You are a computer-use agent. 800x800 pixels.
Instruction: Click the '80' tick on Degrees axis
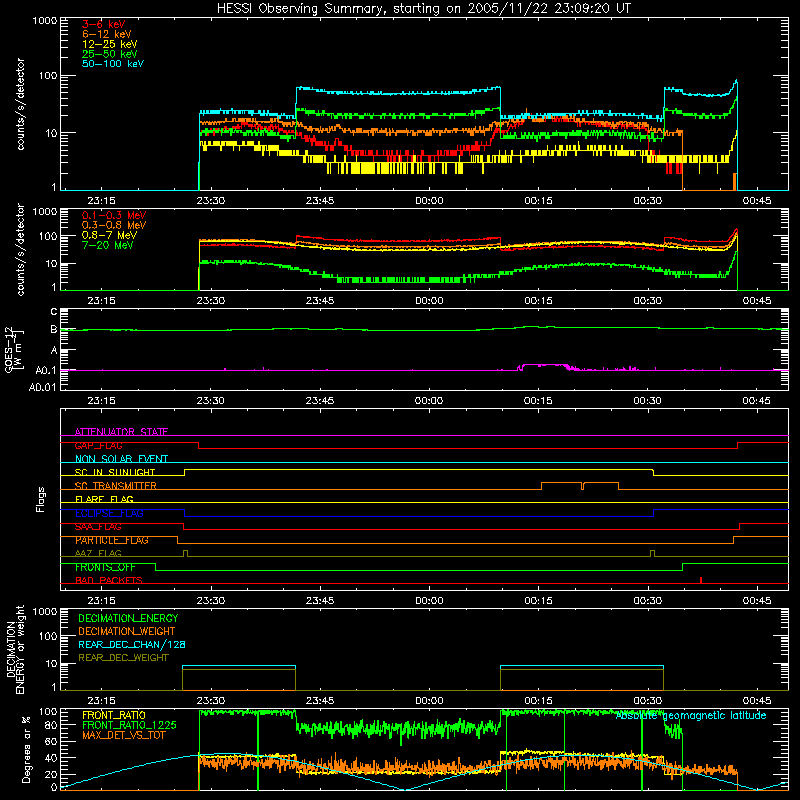(51, 725)
